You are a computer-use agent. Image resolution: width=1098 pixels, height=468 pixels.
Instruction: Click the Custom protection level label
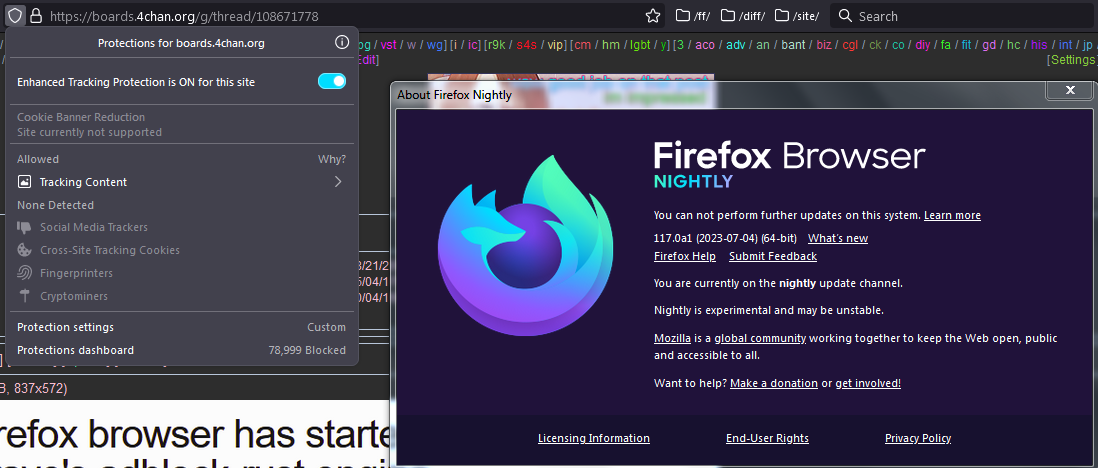[326, 327]
